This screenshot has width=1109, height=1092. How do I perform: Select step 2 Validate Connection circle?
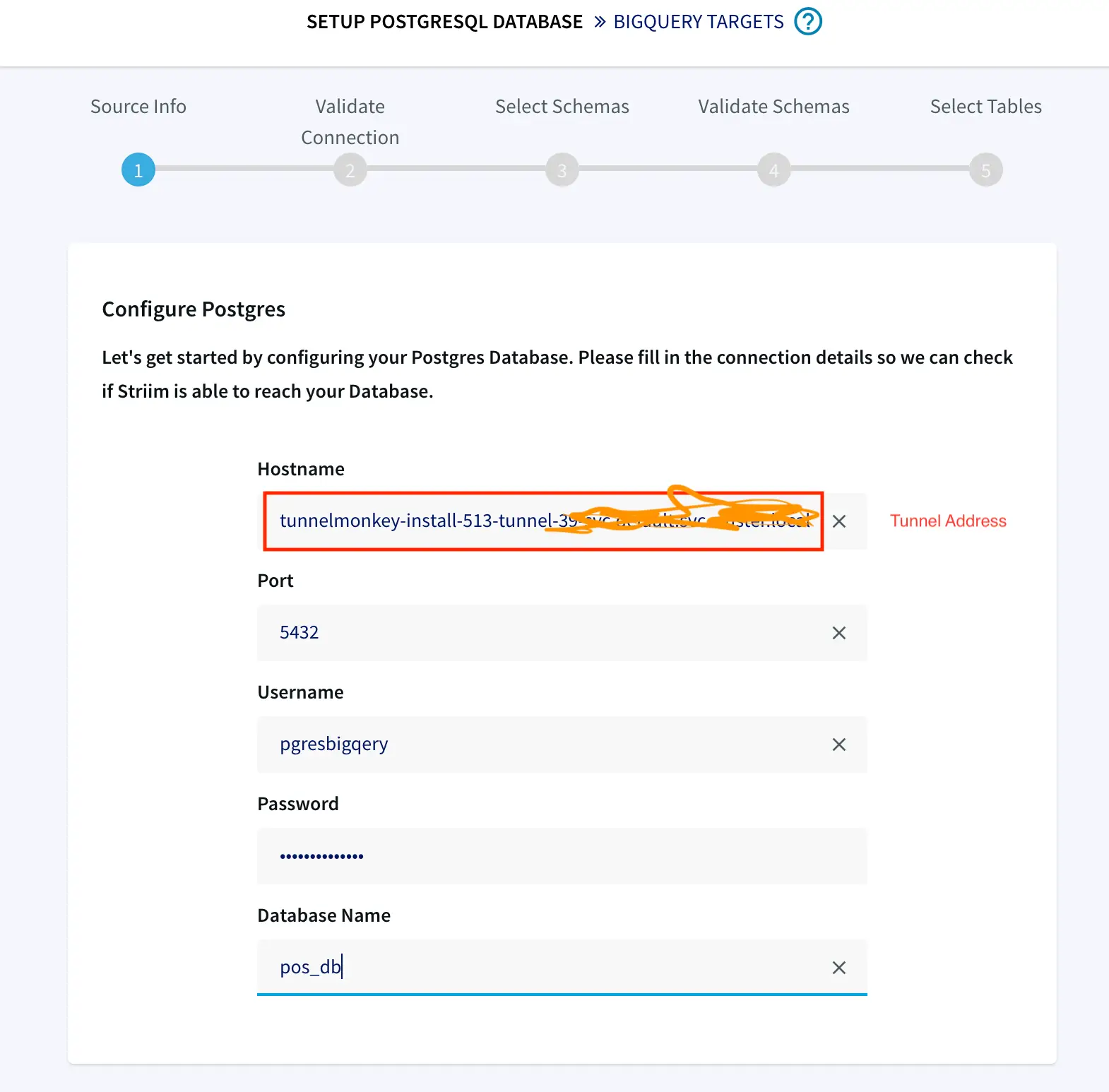coord(350,170)
